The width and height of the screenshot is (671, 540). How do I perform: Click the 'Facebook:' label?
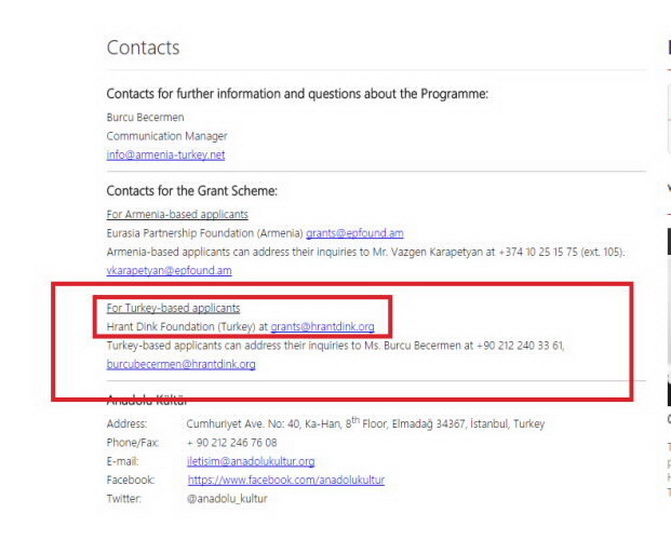click(131, 480)
